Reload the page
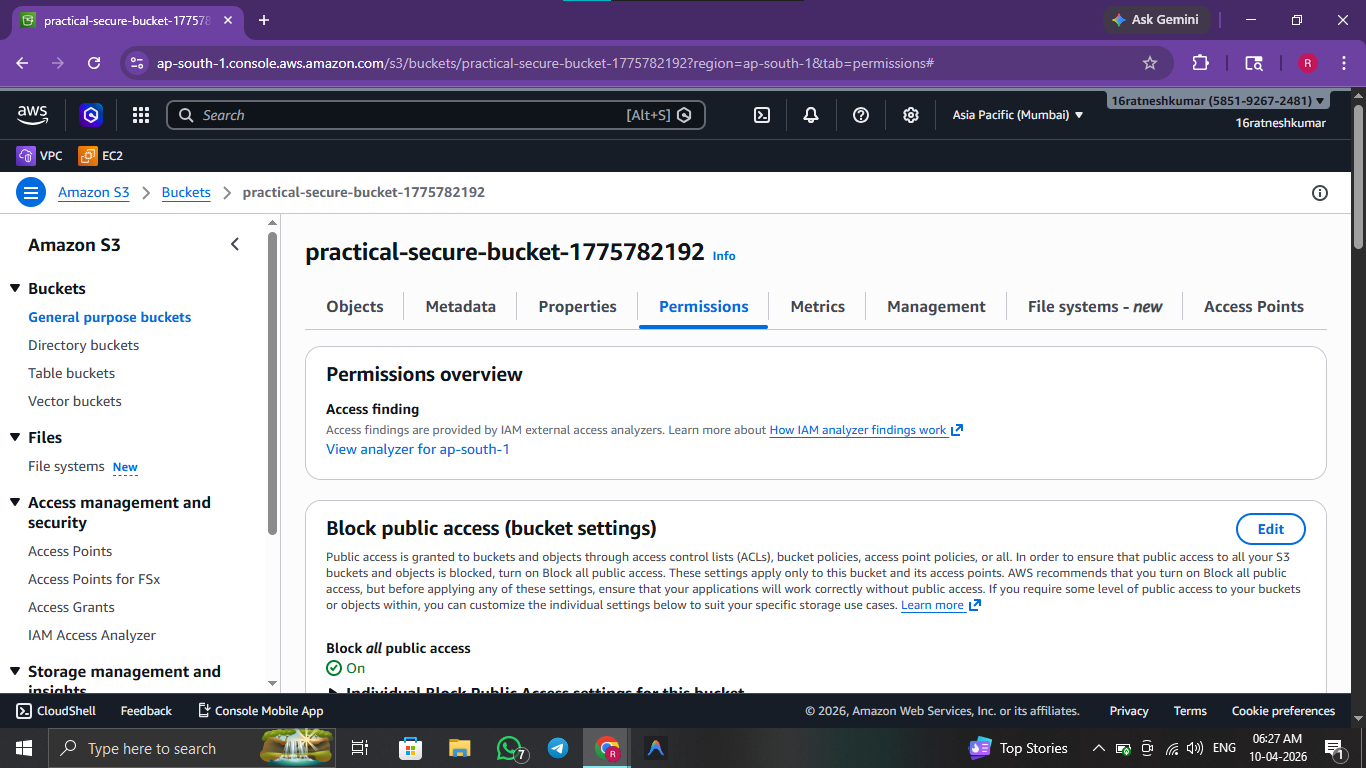 [x=94, y=63]
